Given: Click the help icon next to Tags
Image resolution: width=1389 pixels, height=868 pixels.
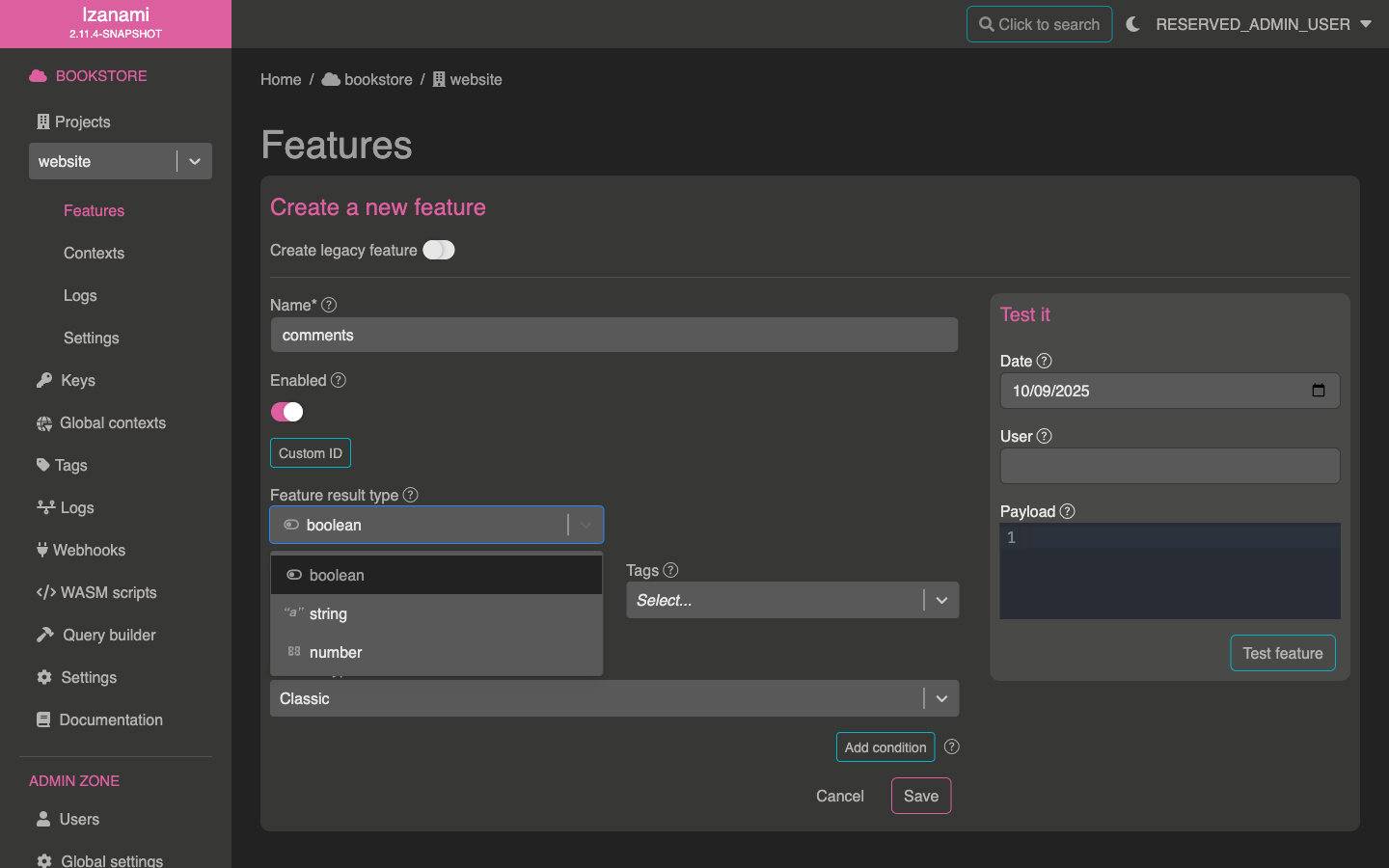Looking at the screenshot, I should [671, 570].
